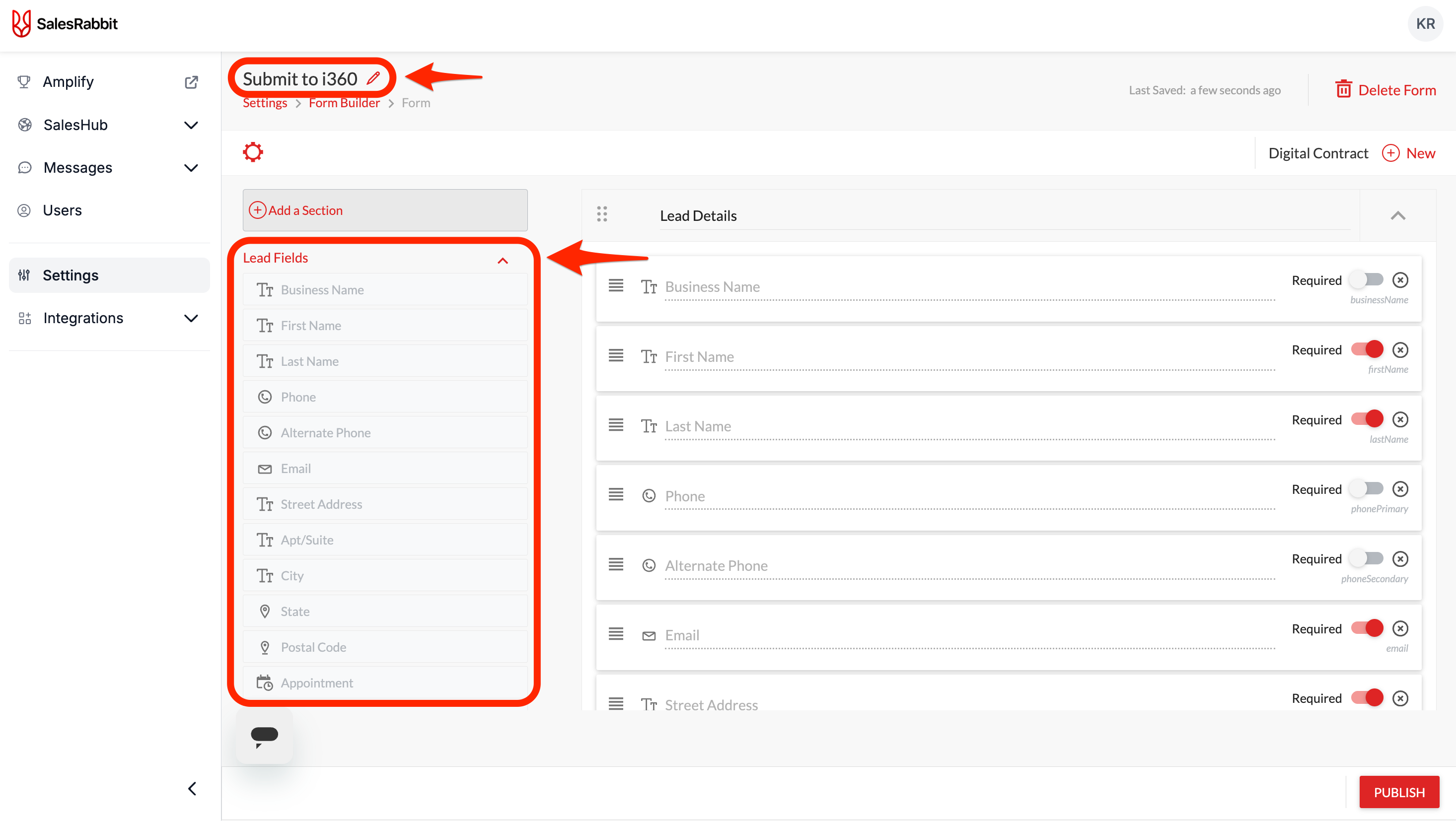Click the drag handle beside First Name field
1456x821 pixels.
[615, 356]
